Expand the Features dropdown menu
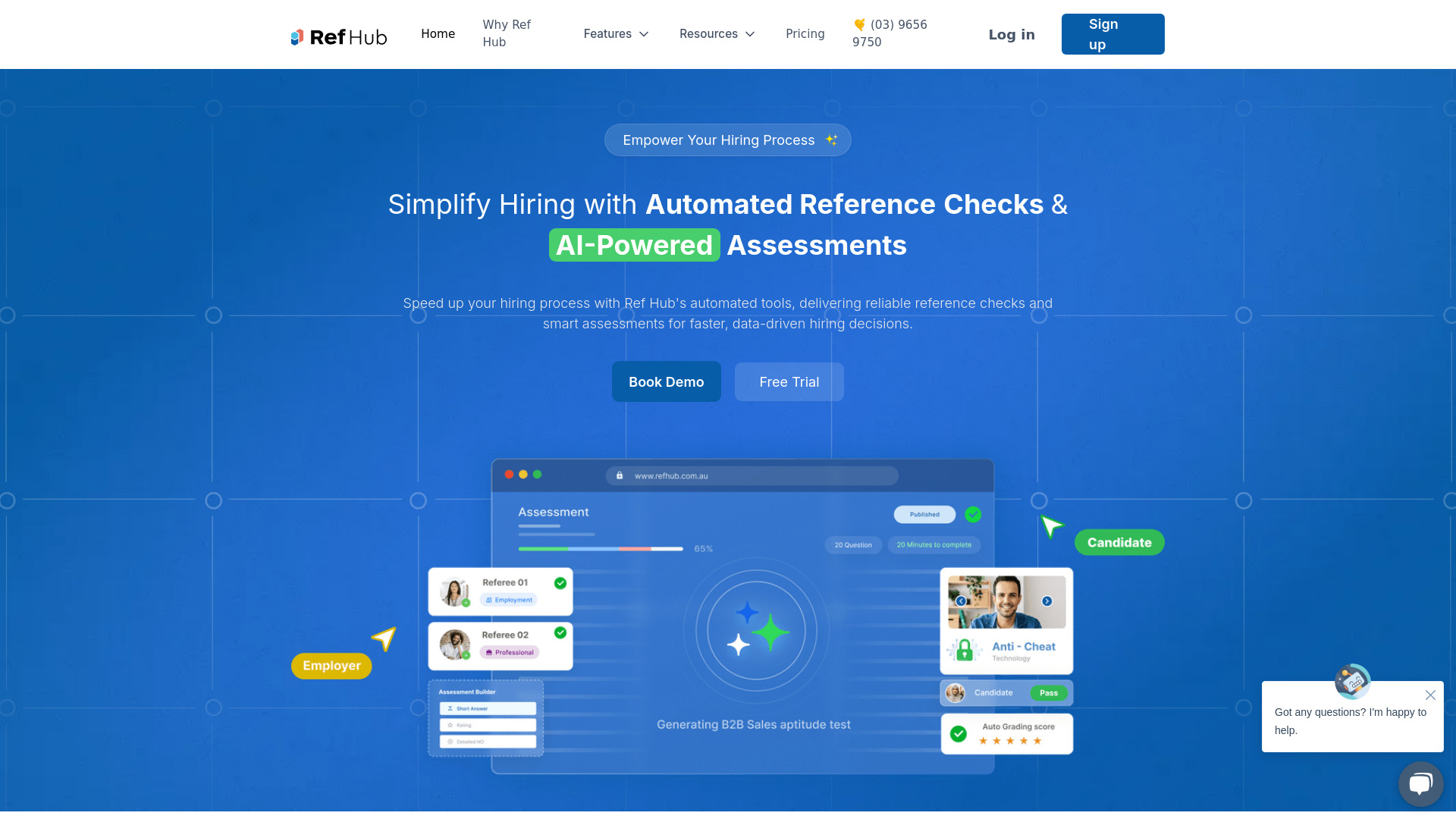Image resolution: width=1456 pixels, height=819 pixels. pyautogui.click(x=616, y=33)
